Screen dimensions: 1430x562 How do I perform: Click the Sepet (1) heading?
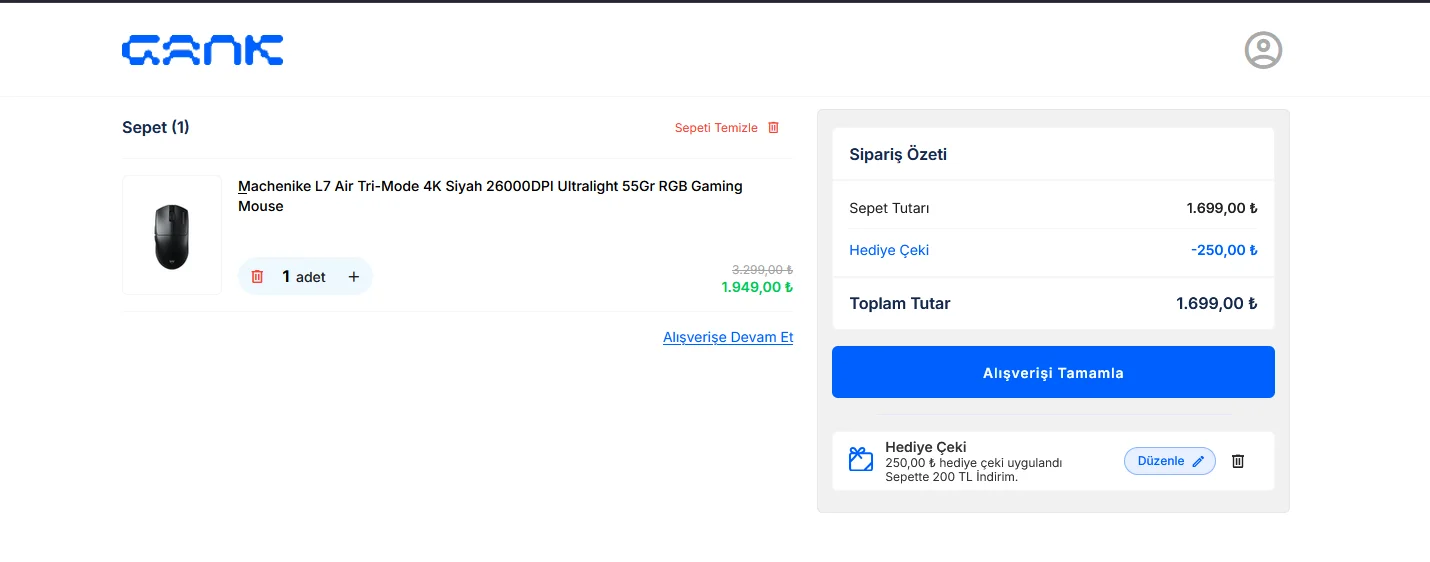156,127
